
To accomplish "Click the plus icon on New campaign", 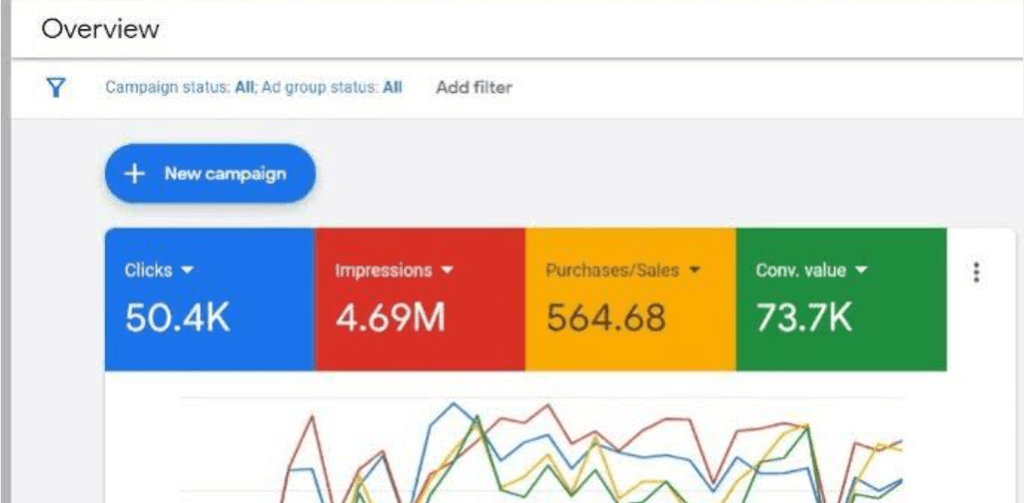I will point(134,174).
